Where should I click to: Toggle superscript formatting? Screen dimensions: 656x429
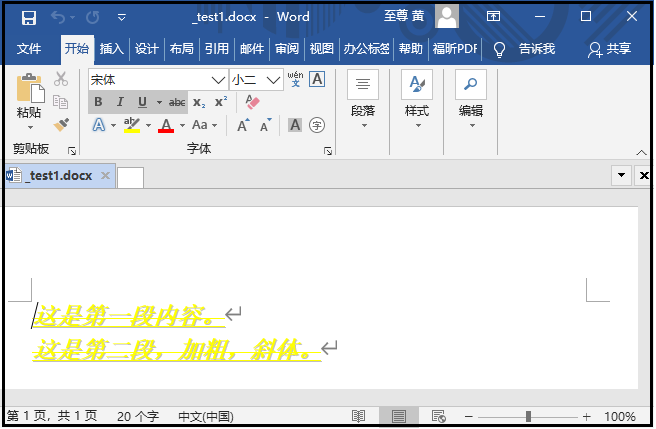tap(221, 102)
